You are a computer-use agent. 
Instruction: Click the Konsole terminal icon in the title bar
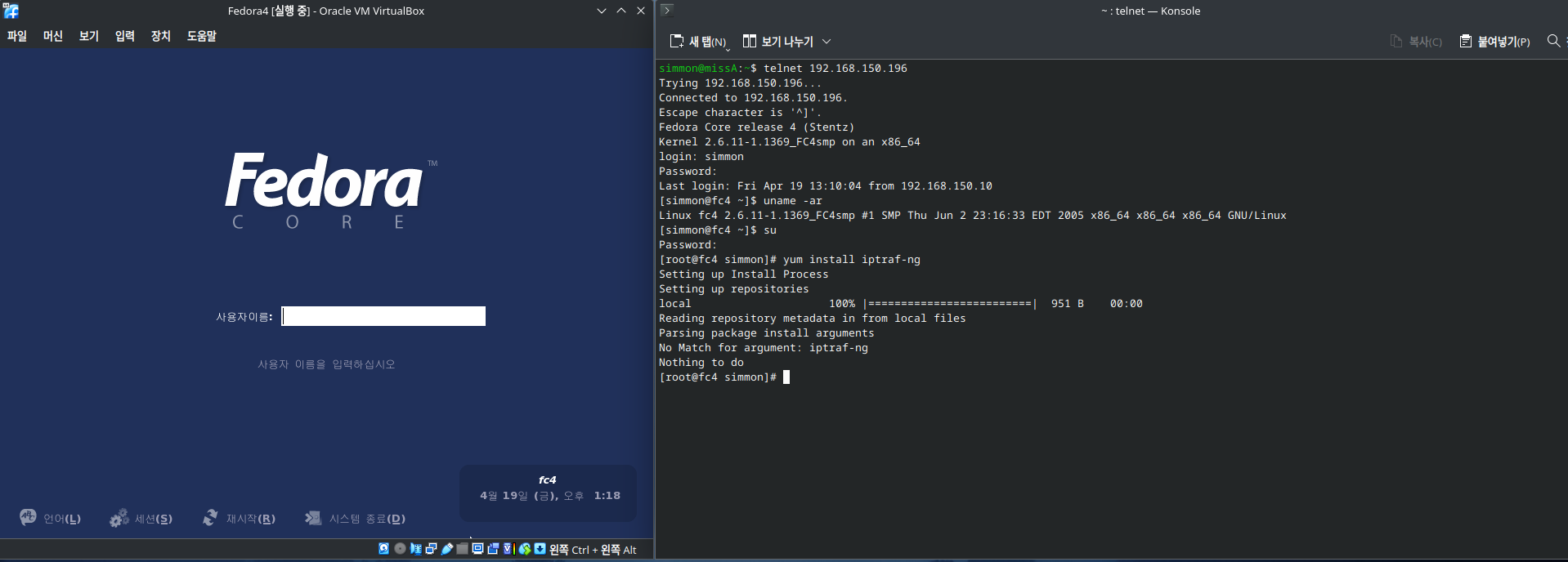click(667, 10)
